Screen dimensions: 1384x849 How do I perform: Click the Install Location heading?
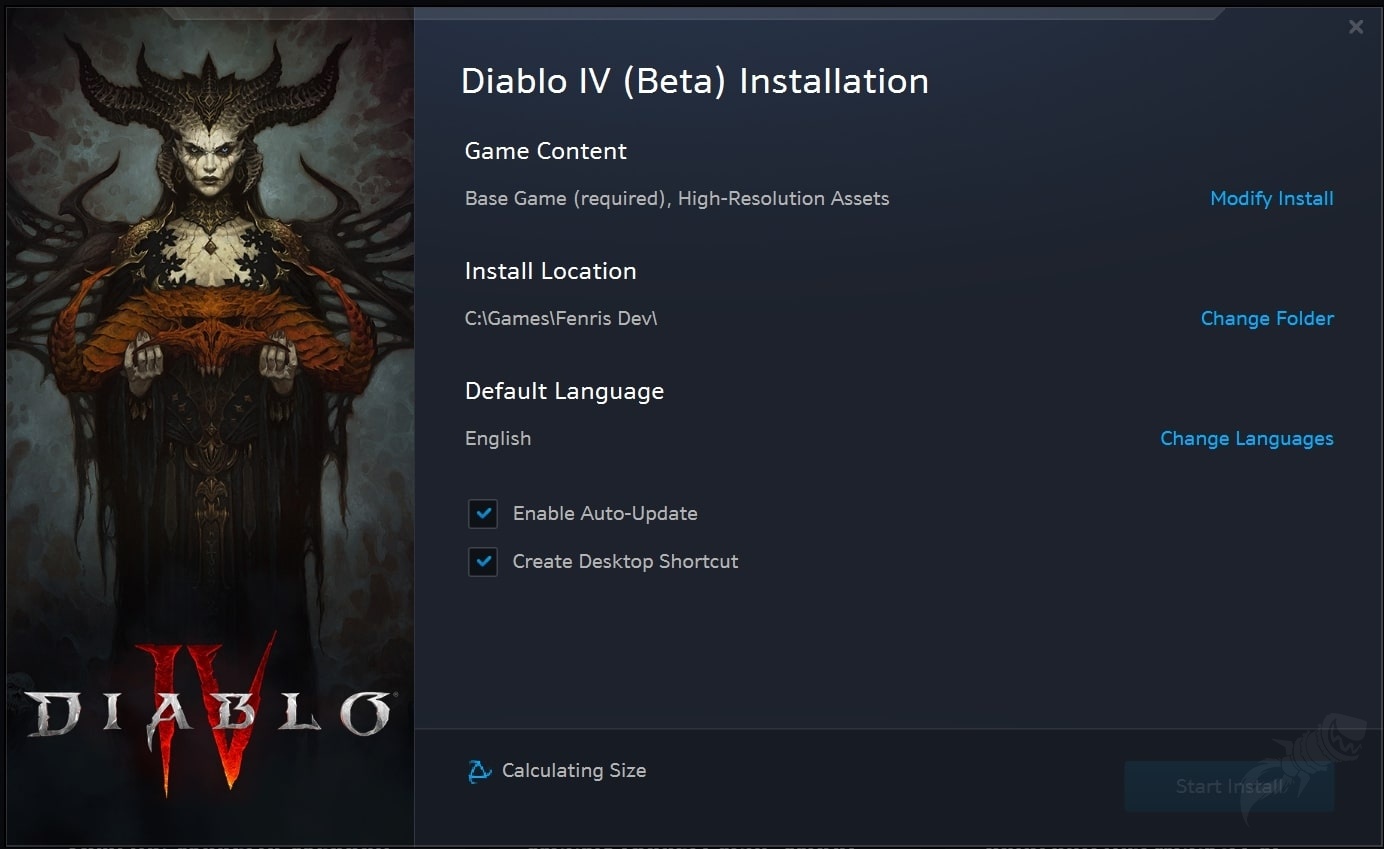(x=550, y=271)
